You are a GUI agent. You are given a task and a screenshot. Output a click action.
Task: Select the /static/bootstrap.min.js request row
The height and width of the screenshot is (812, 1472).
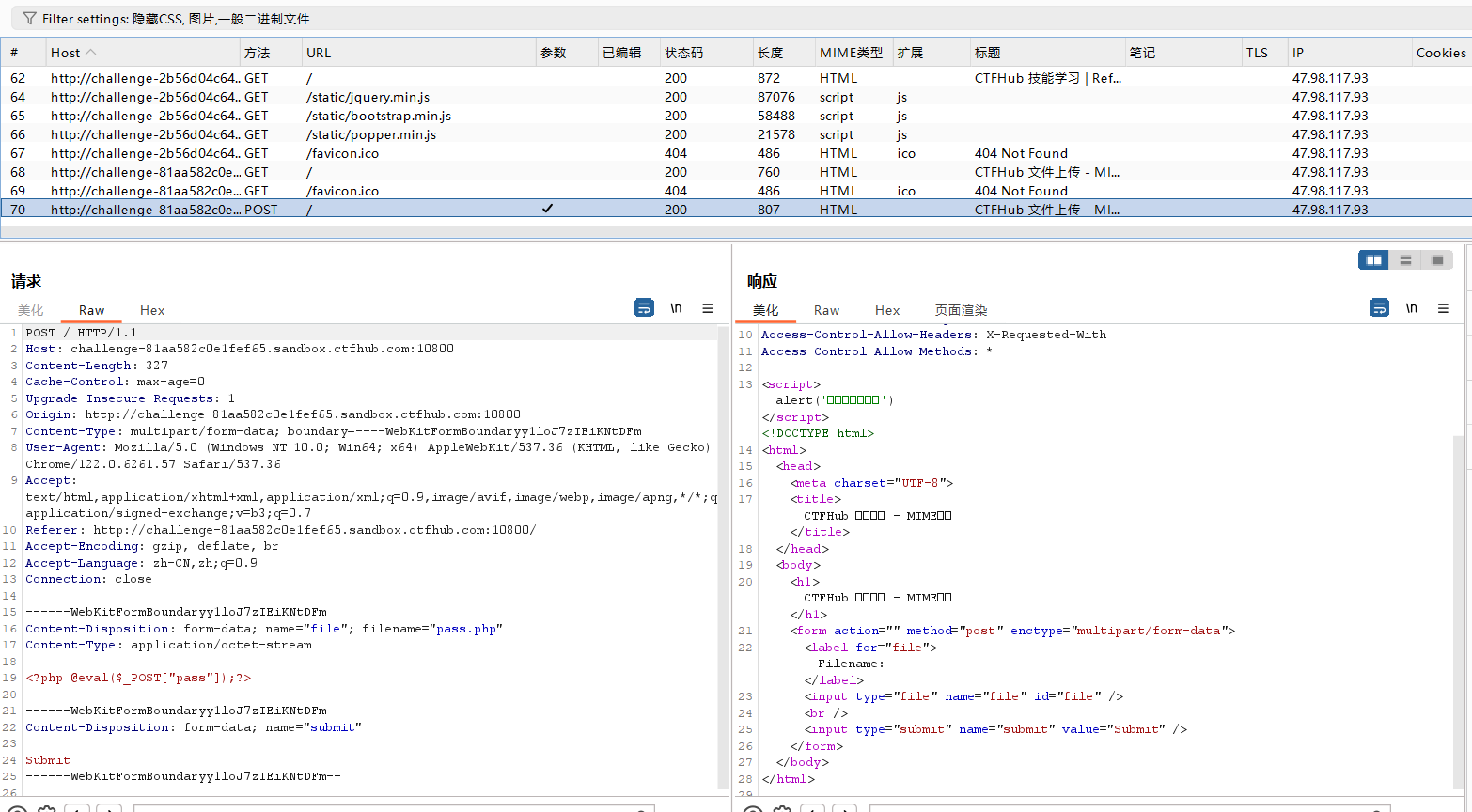coord(736,116)
